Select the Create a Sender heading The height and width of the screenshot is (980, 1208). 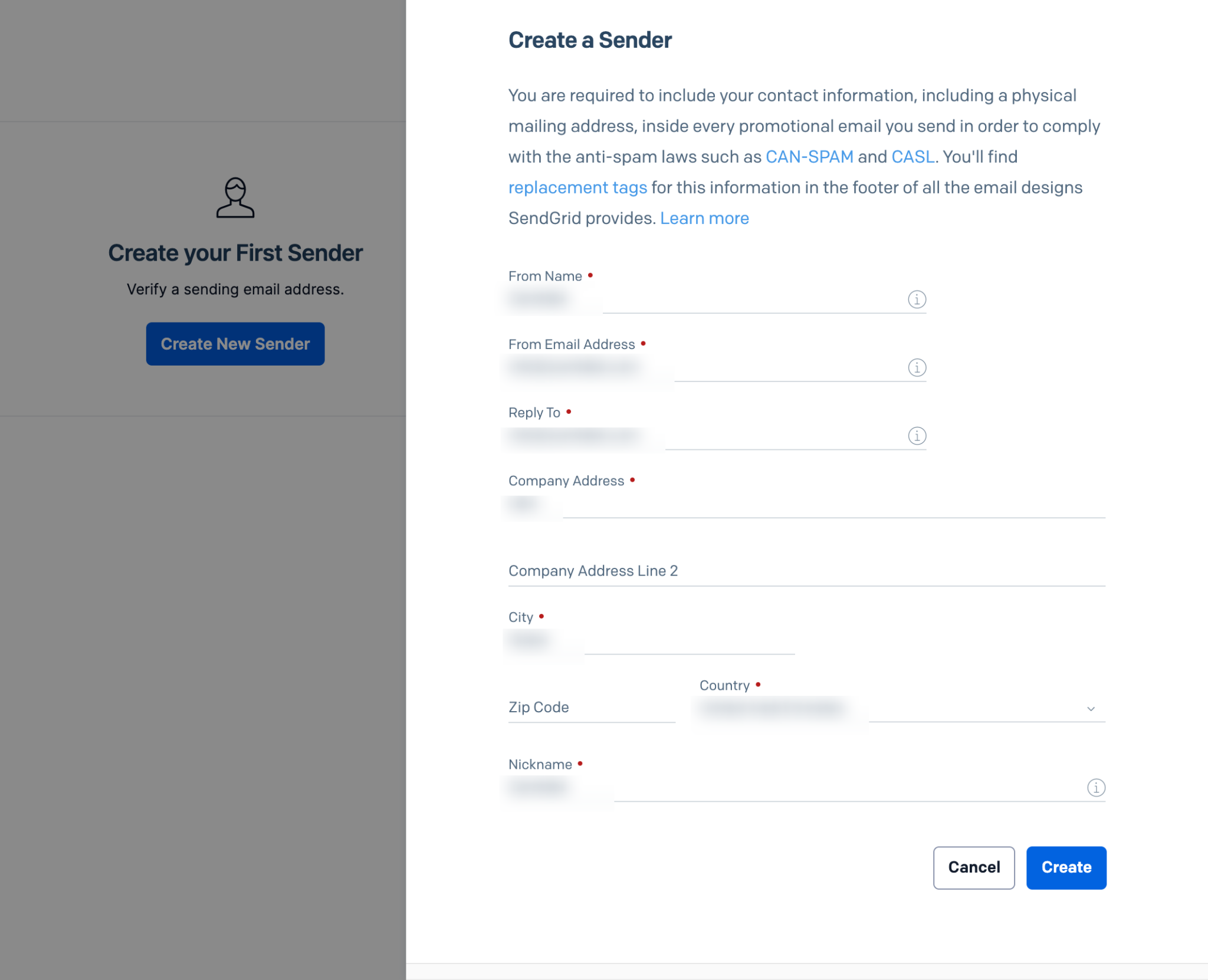pos(590,40)
